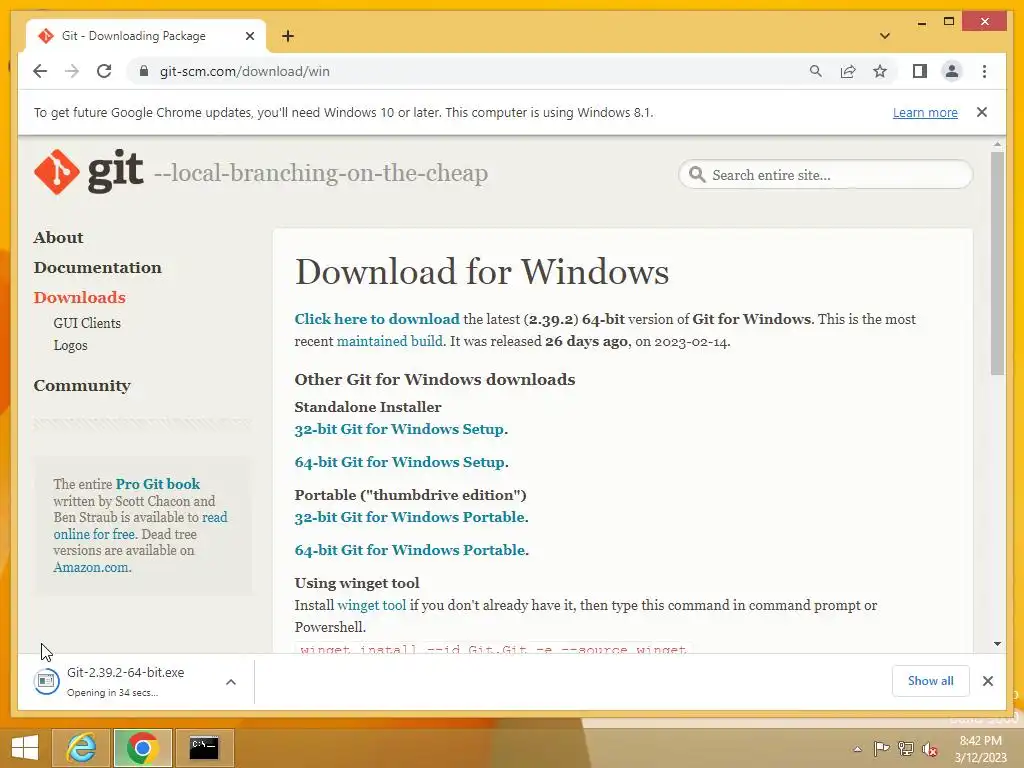The image size is (1024, 768).
Task: Go back to the previous page
Action: click(x=40, y=71)
